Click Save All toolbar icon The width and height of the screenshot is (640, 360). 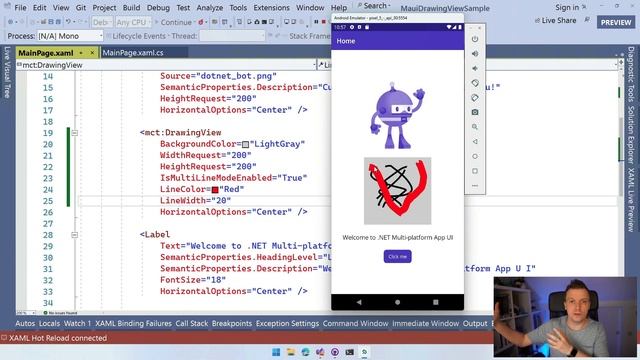(58, 22)
